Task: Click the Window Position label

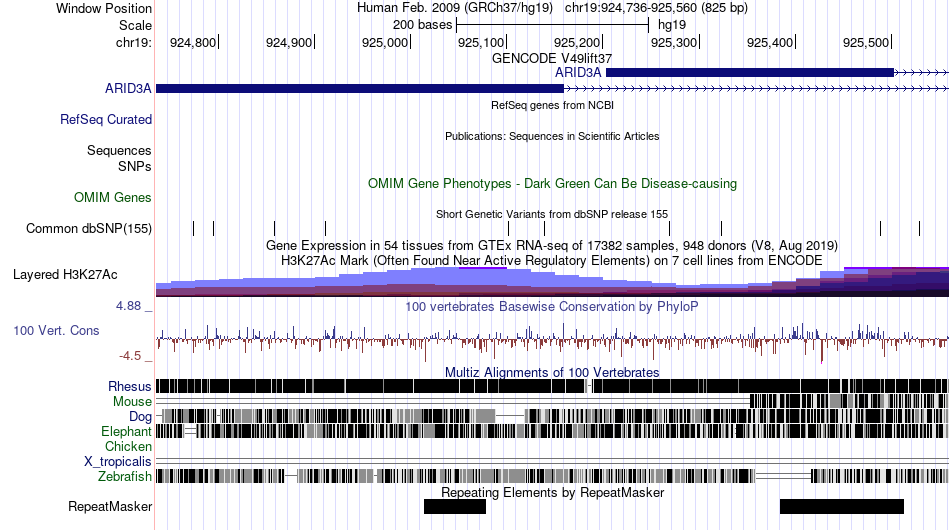Action: click(104, 8)
